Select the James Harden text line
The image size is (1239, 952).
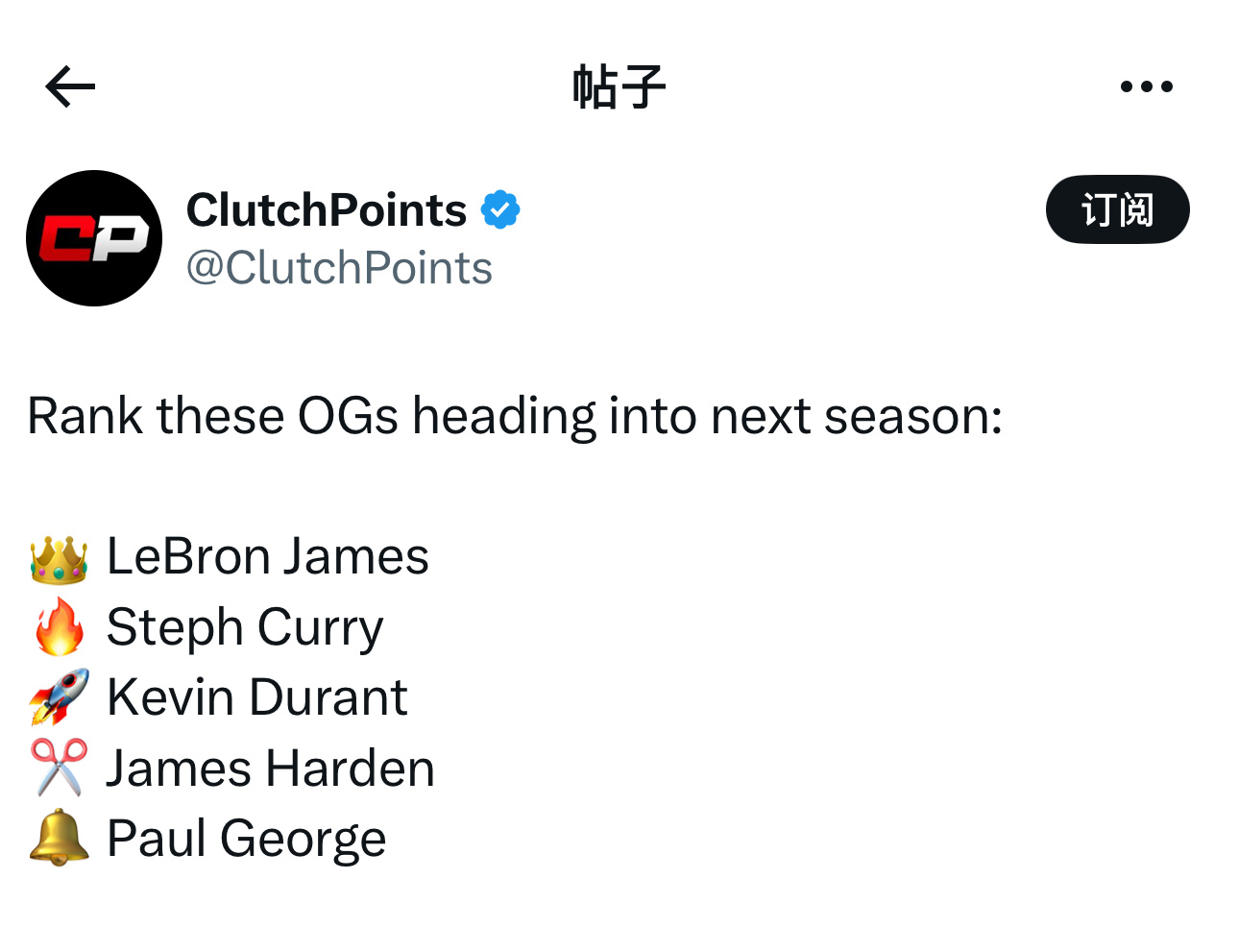(270, 769)
